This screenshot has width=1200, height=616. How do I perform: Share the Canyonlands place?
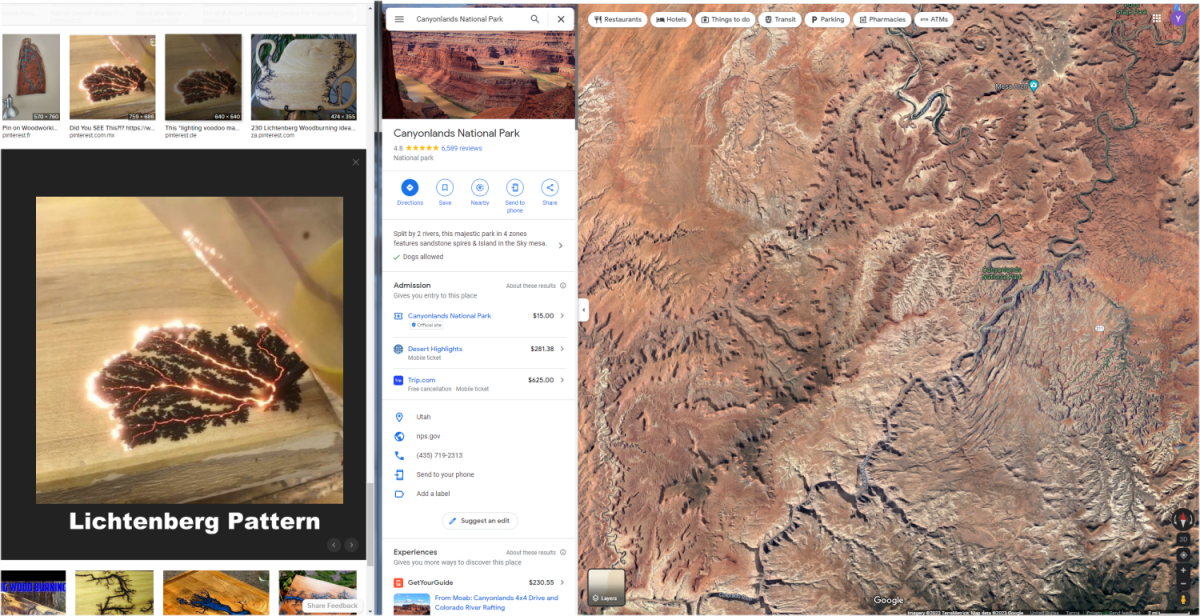[x=550, y=187]
